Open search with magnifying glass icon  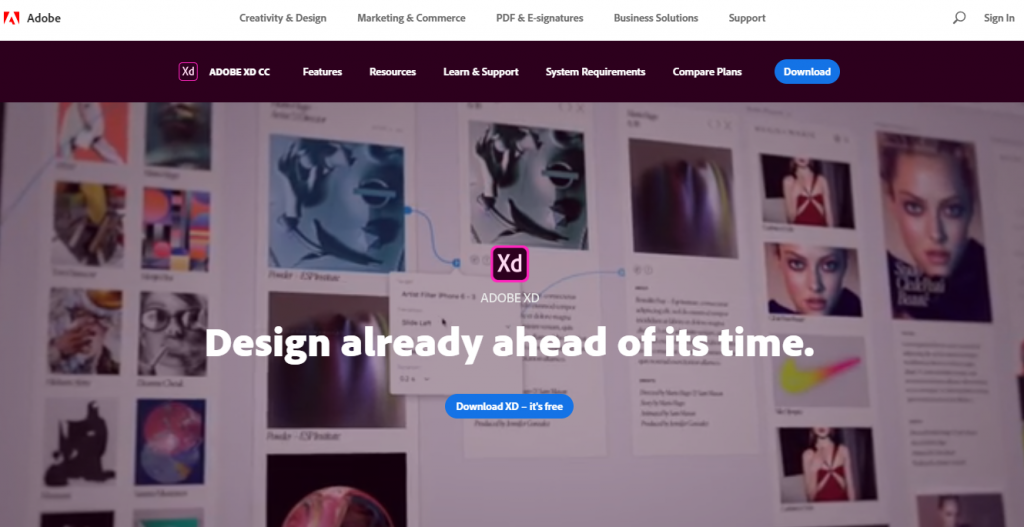[x=959, y=18]
